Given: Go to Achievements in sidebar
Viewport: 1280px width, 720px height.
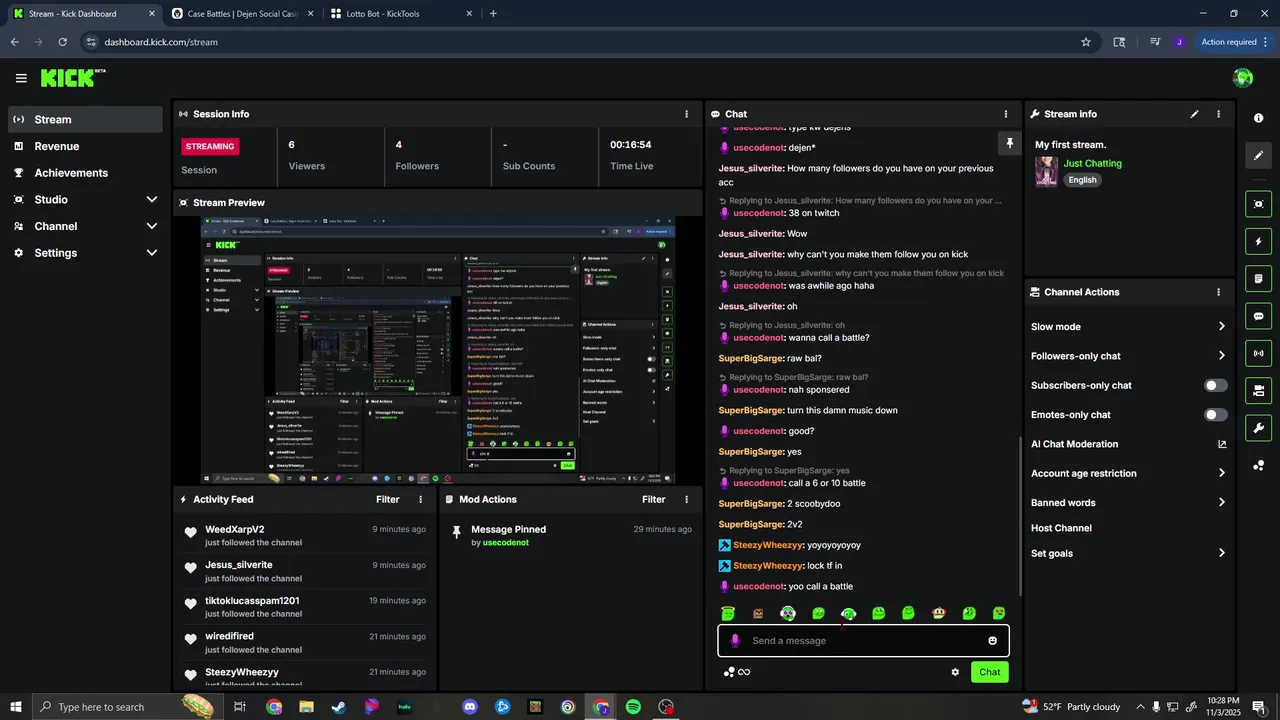Looking at the screenshot, I should pyautogui.click(x=85, y=173).
